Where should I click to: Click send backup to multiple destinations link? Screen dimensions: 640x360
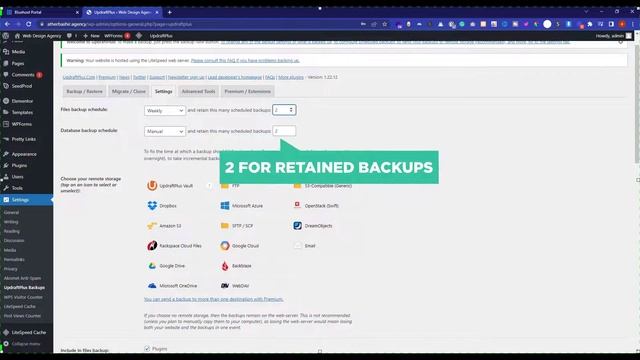point(213,299)
